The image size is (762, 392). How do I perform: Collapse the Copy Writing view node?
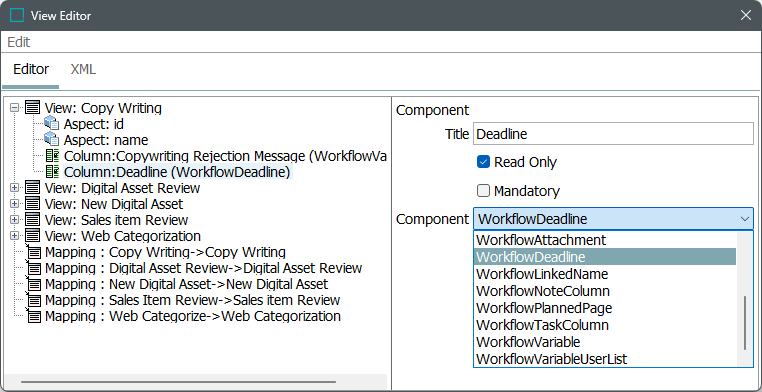click(14, 107)
